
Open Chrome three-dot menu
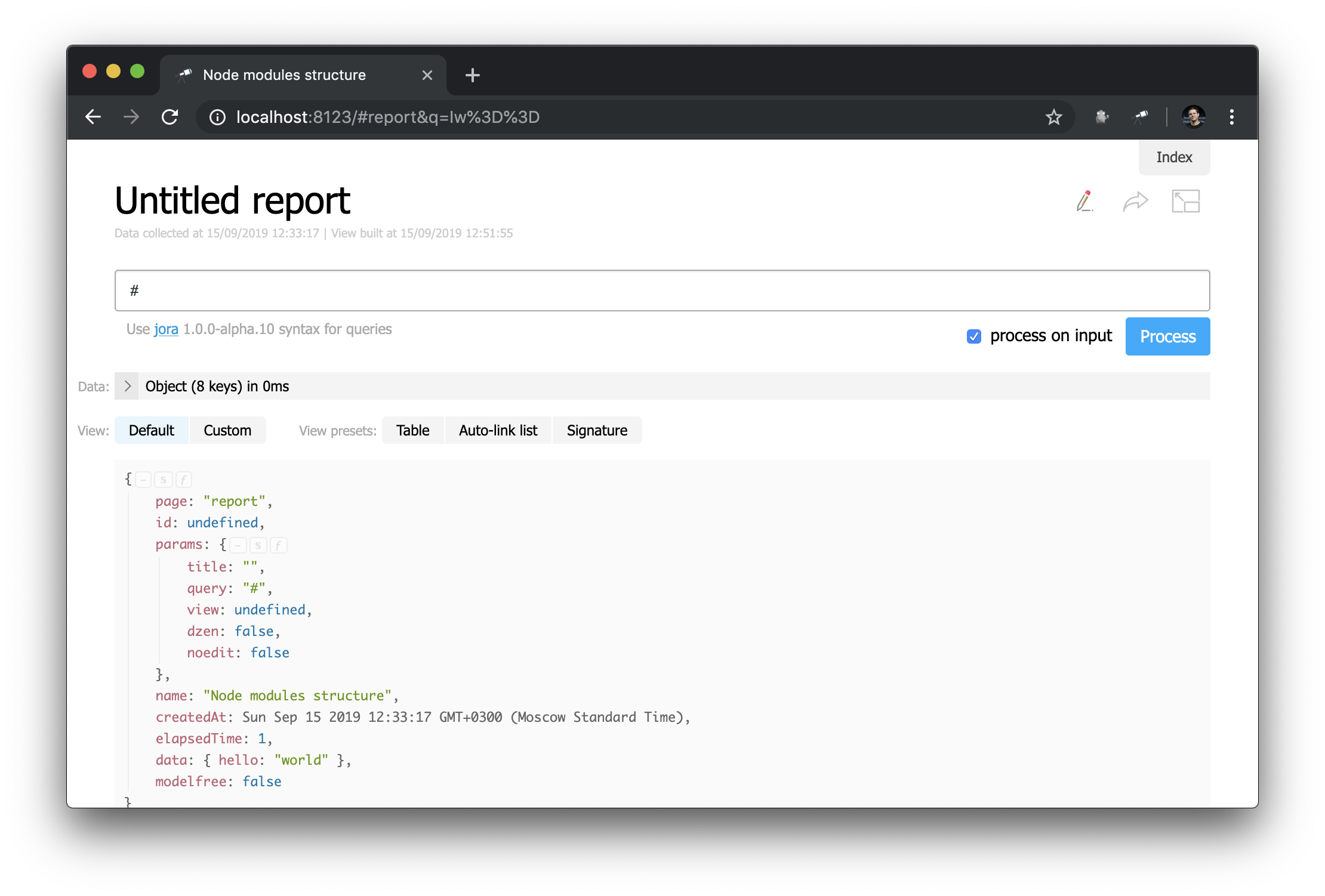pyautogui.click(x=1231, y=117)
